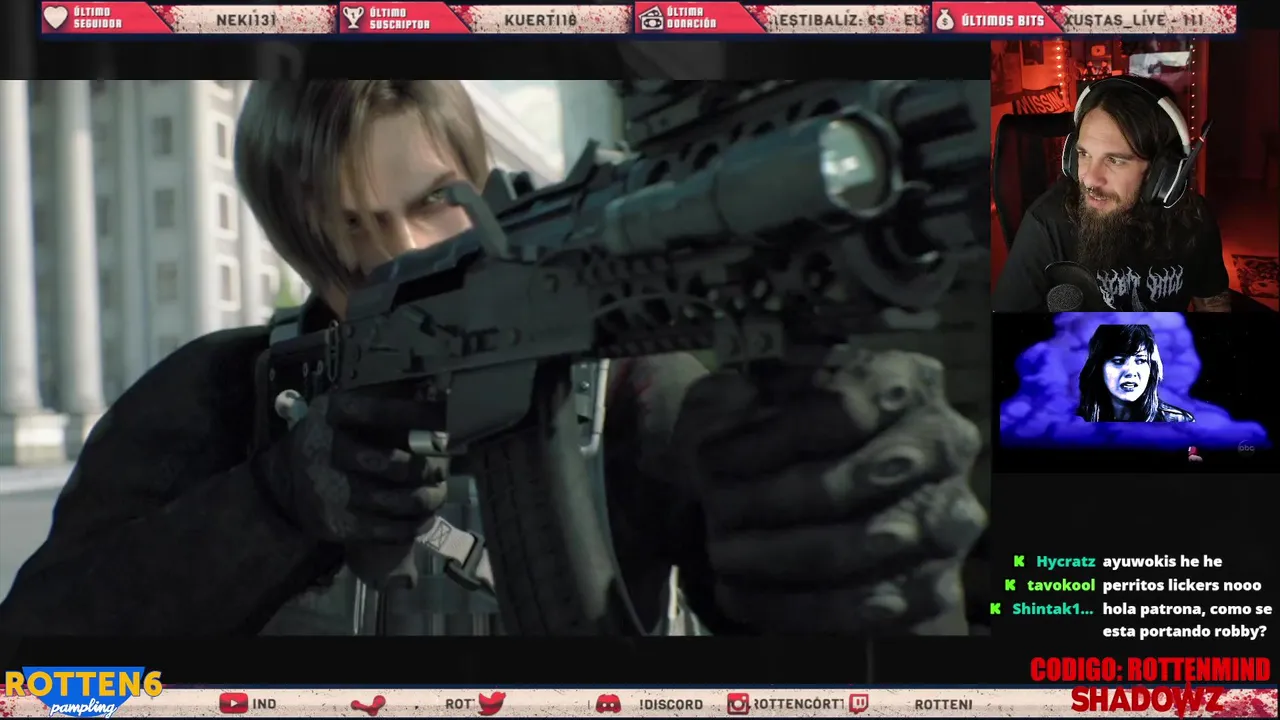Click the message 'hola patrona, como se esta portando robby?'
The height and width of the screenshot is (720, 1280).
(1187, 620)
